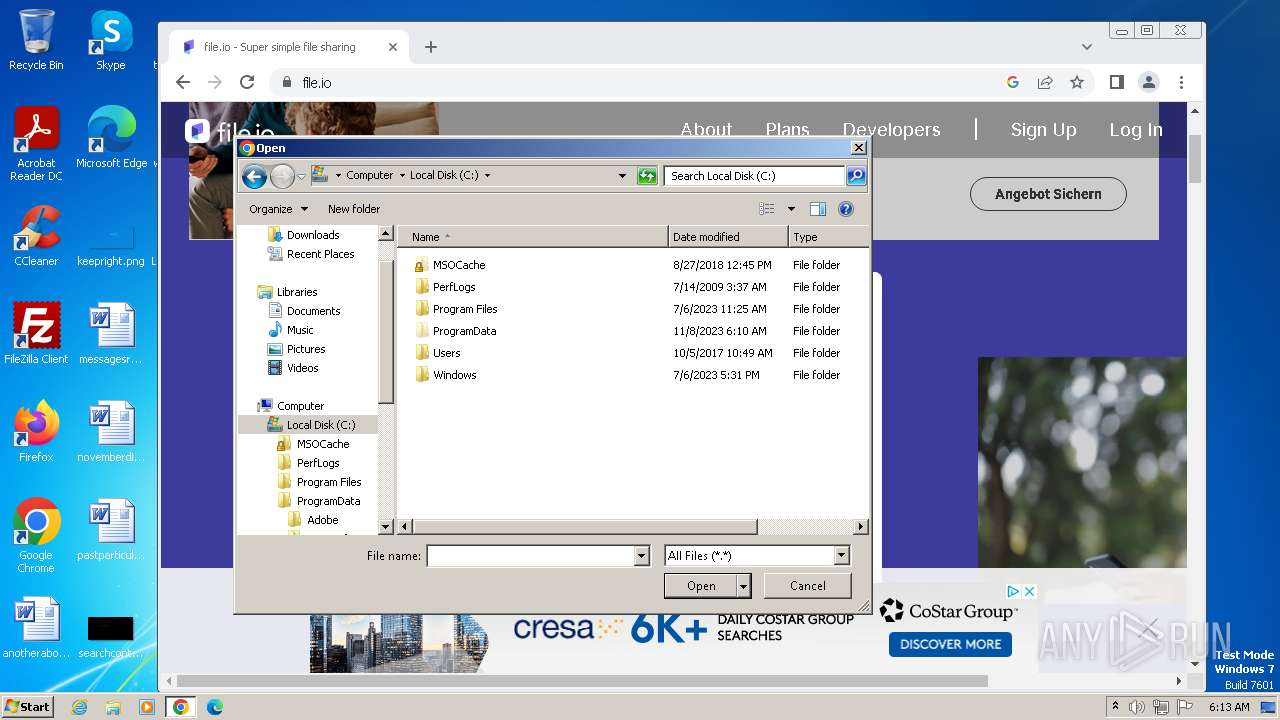
Task: Open Videos library in navigation pane
Action: (302, 368)
